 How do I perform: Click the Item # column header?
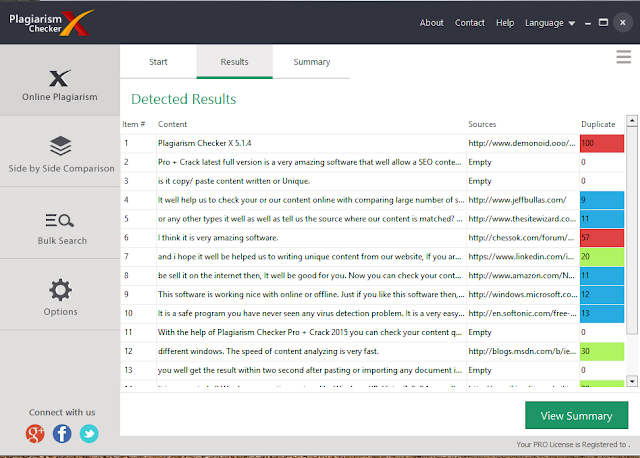[133, 124]
